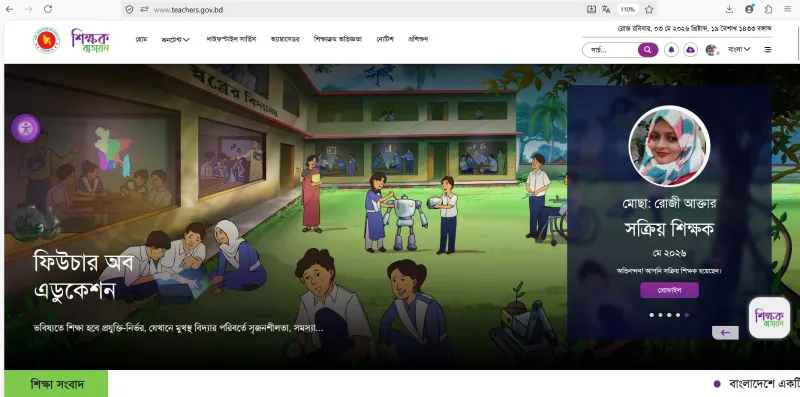The width and height of the screenshot is (800, 397).
Task: Open the accessibility widget icon
Action: click(x=26, y=128)
